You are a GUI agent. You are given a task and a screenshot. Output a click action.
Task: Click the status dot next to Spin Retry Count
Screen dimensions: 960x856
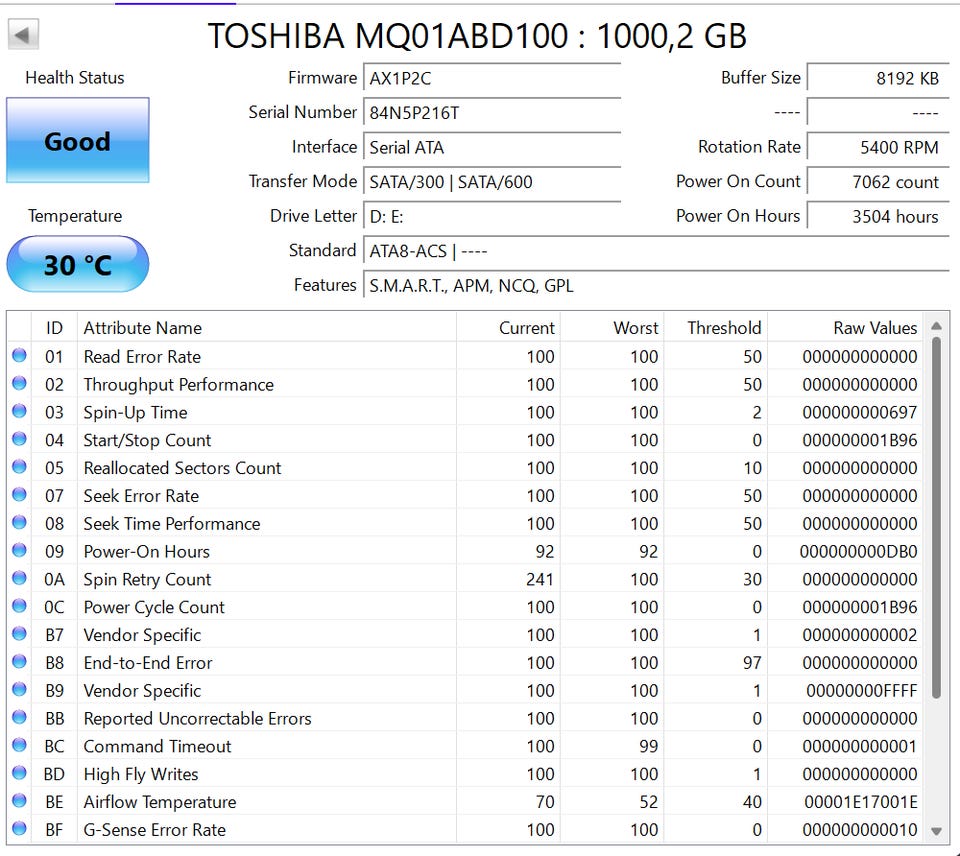(19, 579)
